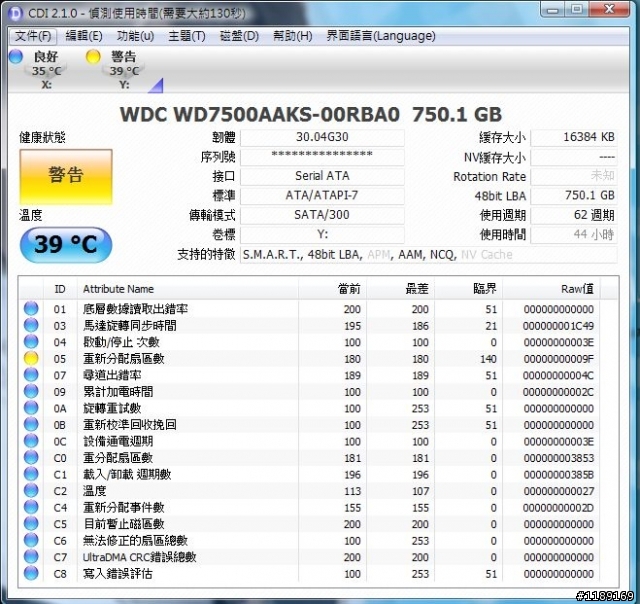Click the ATA/ATAPI-7 standard field
Viewport: 640px width, 604px height.
click(322, 196)
